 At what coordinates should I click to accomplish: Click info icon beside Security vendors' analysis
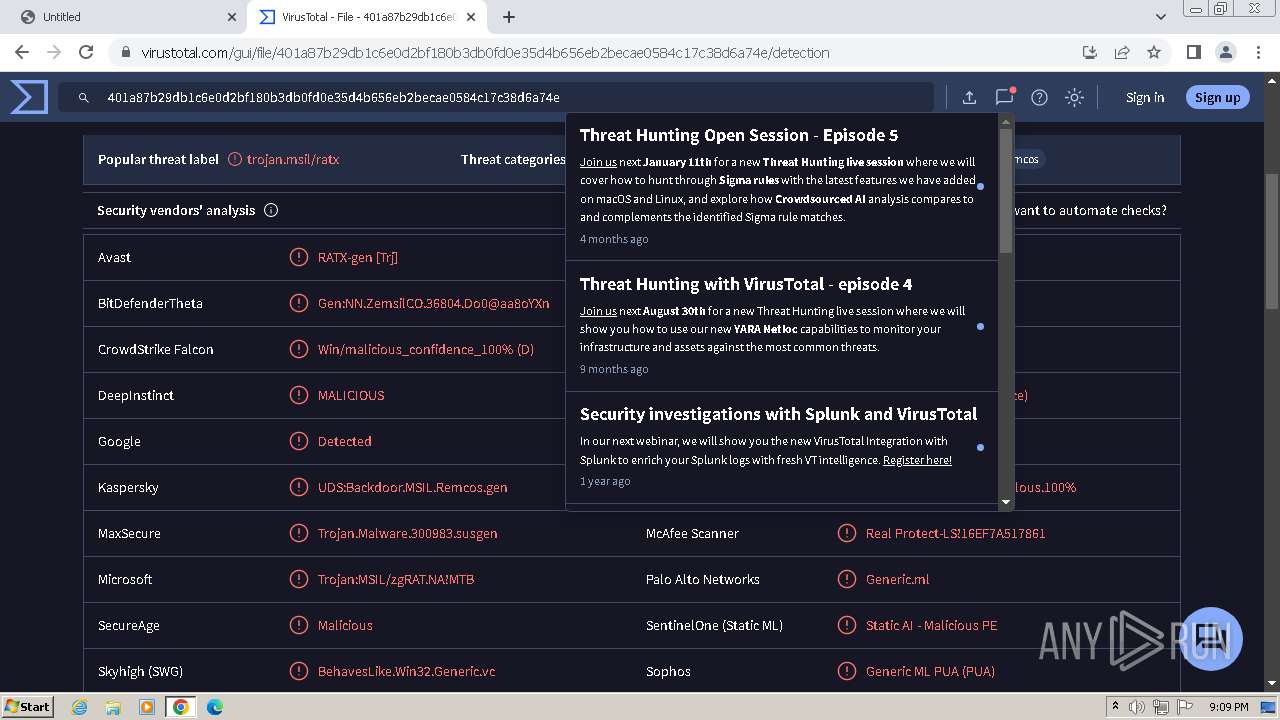271,210
